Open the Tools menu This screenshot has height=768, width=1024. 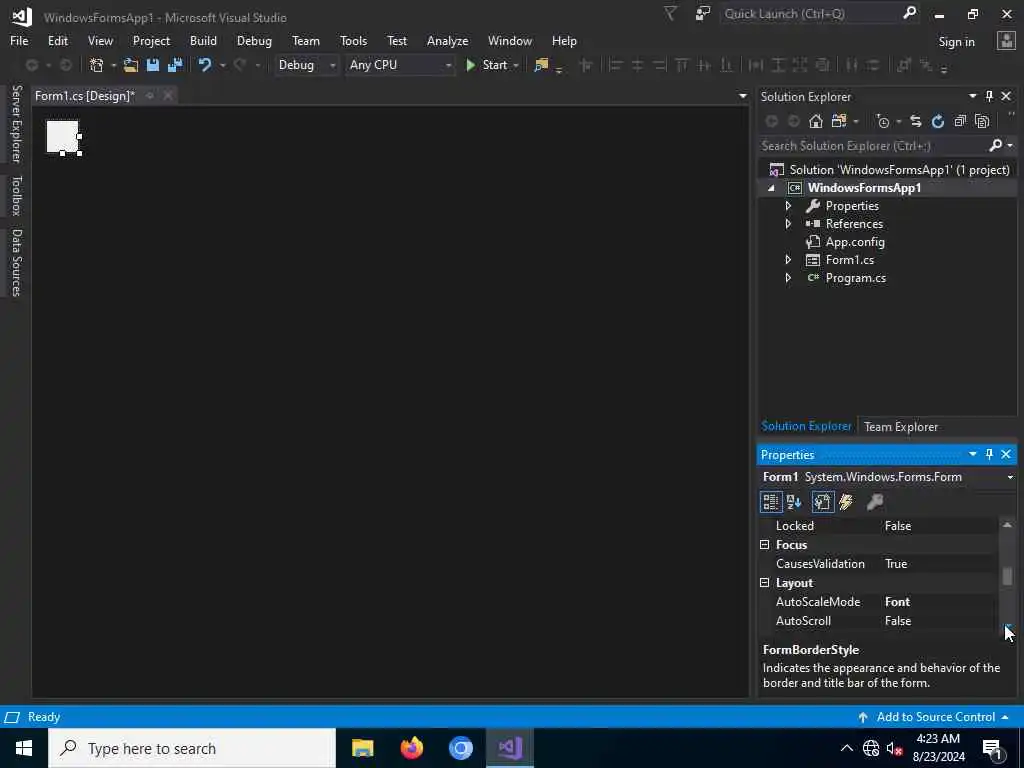pos(353,40)
